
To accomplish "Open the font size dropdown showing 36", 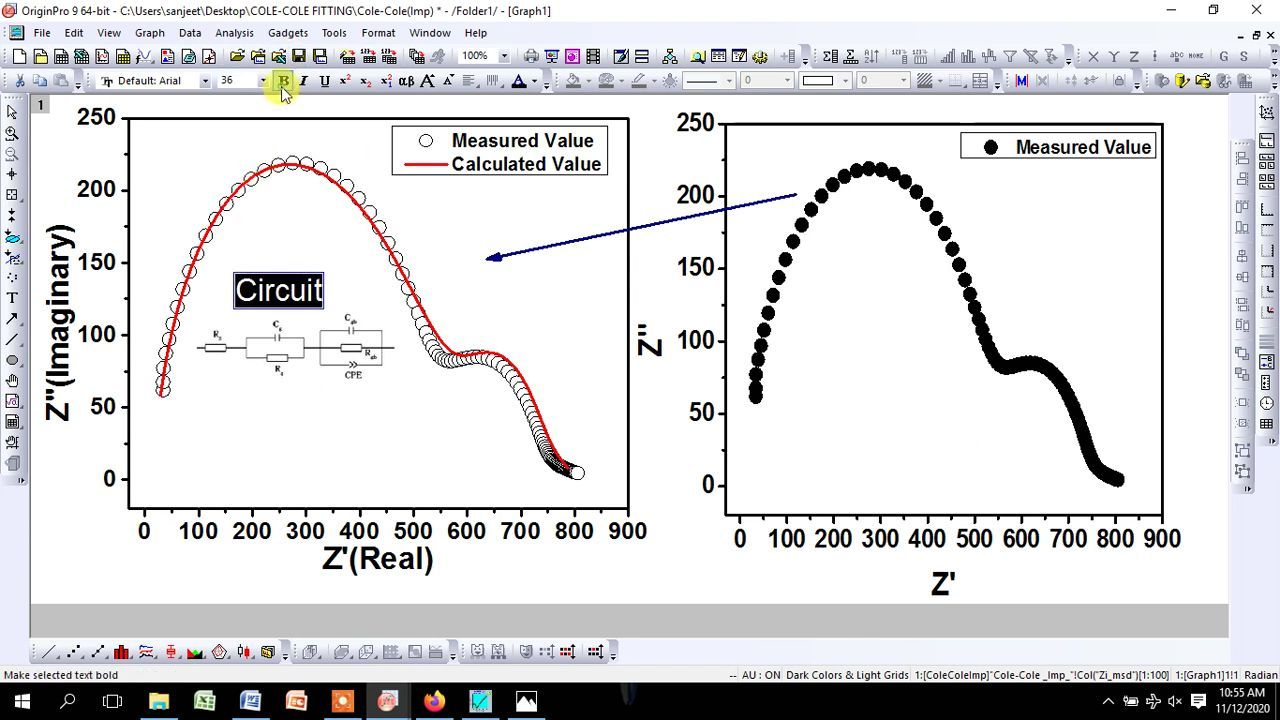I will tap(263, 81).
